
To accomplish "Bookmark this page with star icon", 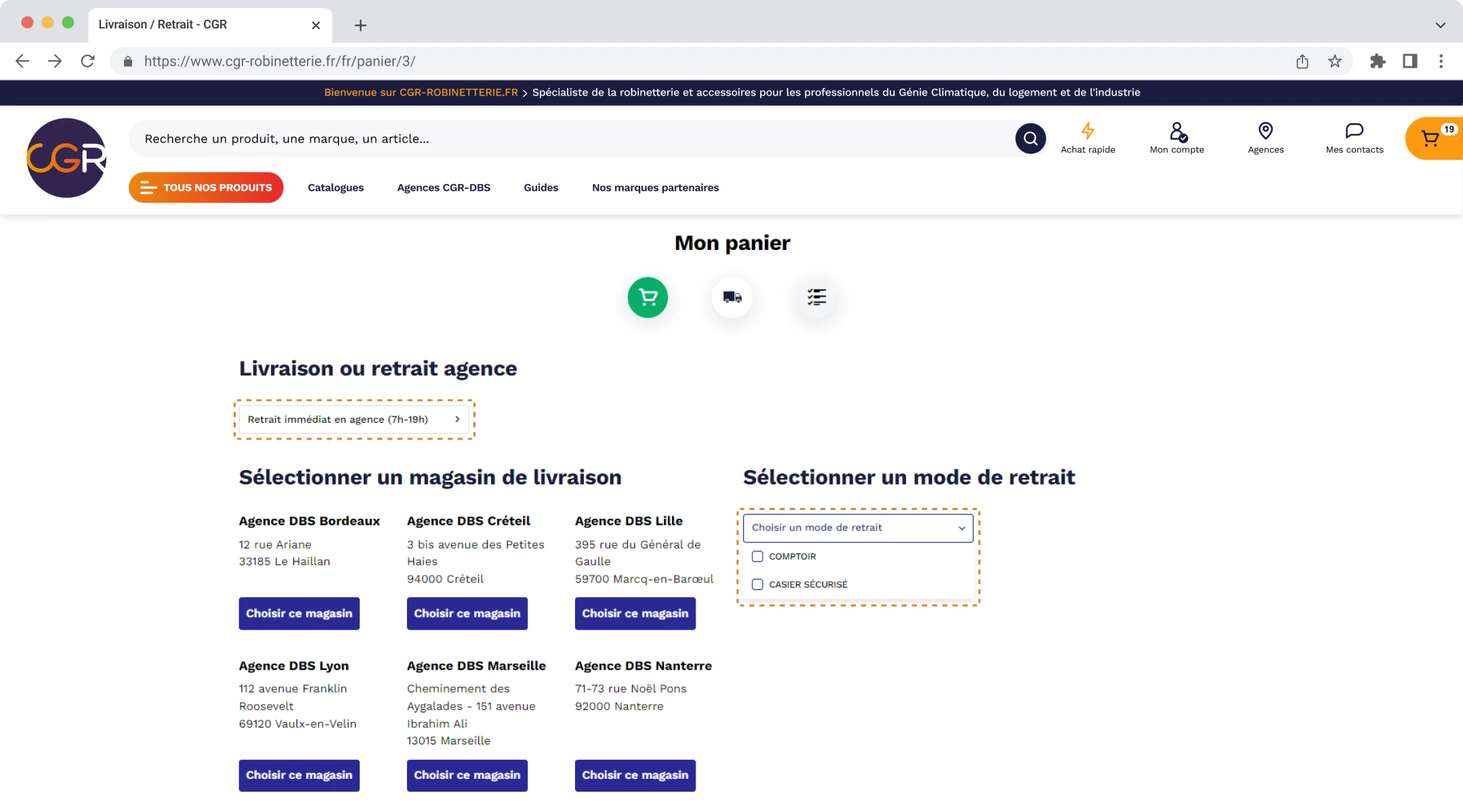I will pyautogui.click(x=1335, y=62).
